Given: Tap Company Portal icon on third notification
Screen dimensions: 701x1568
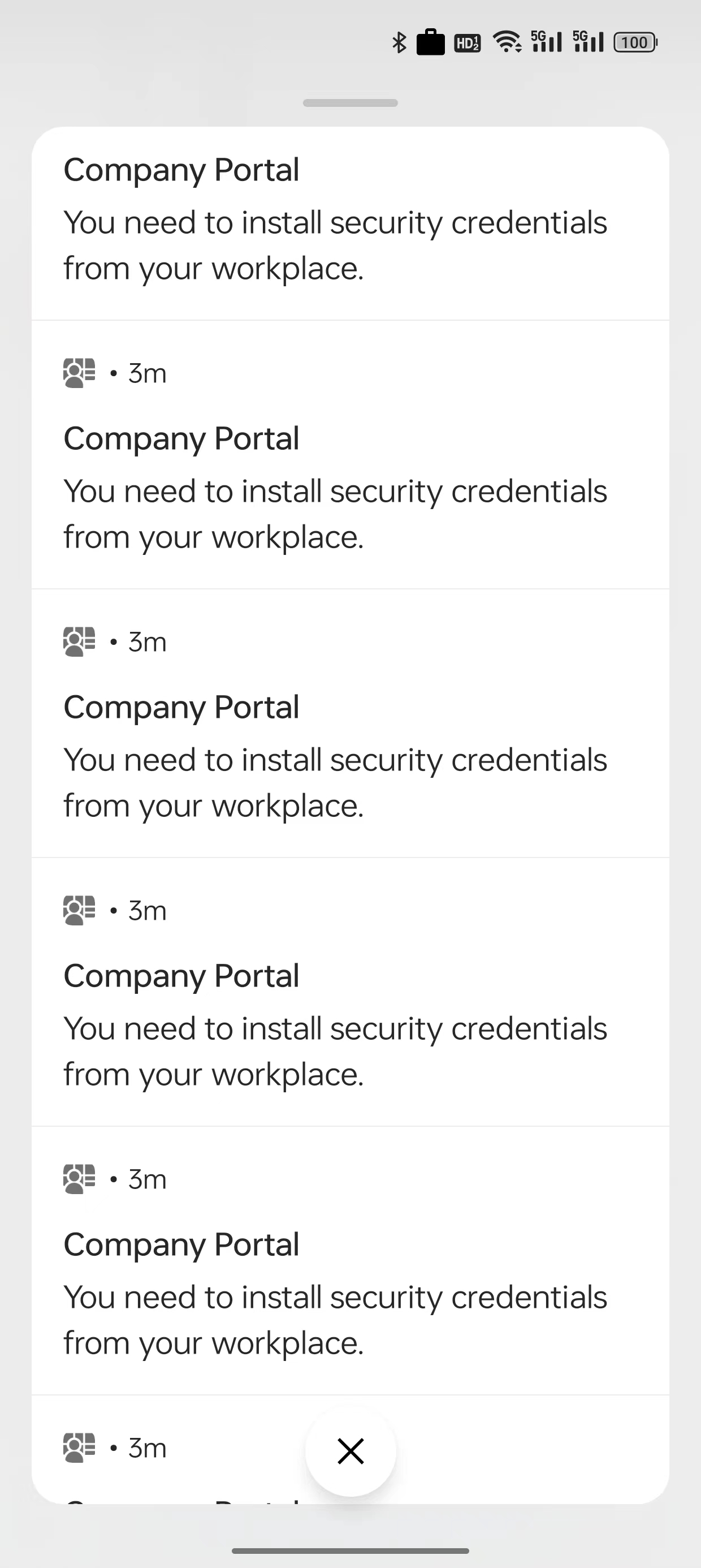Looking at the screenshot, I should (x=79, y=641).
